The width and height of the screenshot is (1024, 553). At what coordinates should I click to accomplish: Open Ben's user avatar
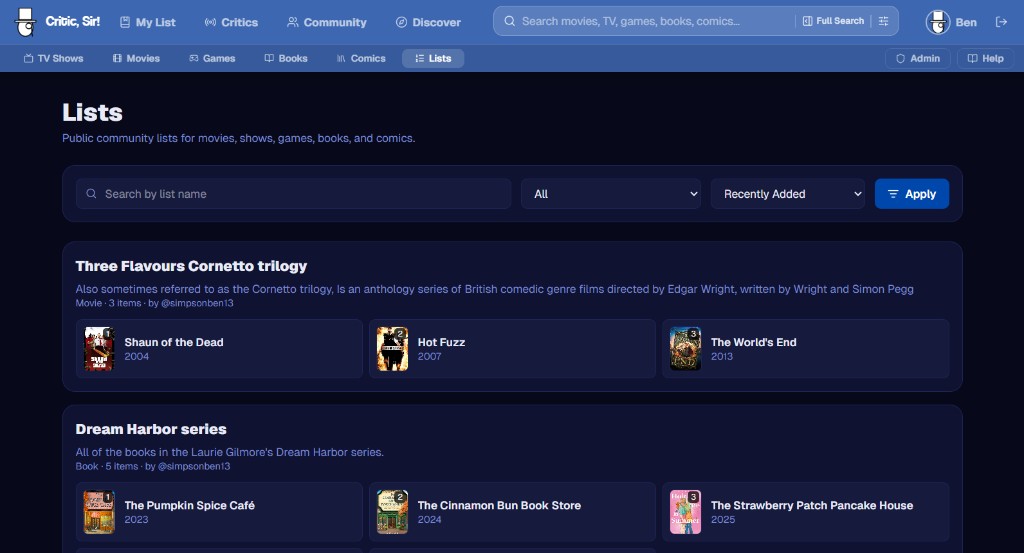point(937,22)
